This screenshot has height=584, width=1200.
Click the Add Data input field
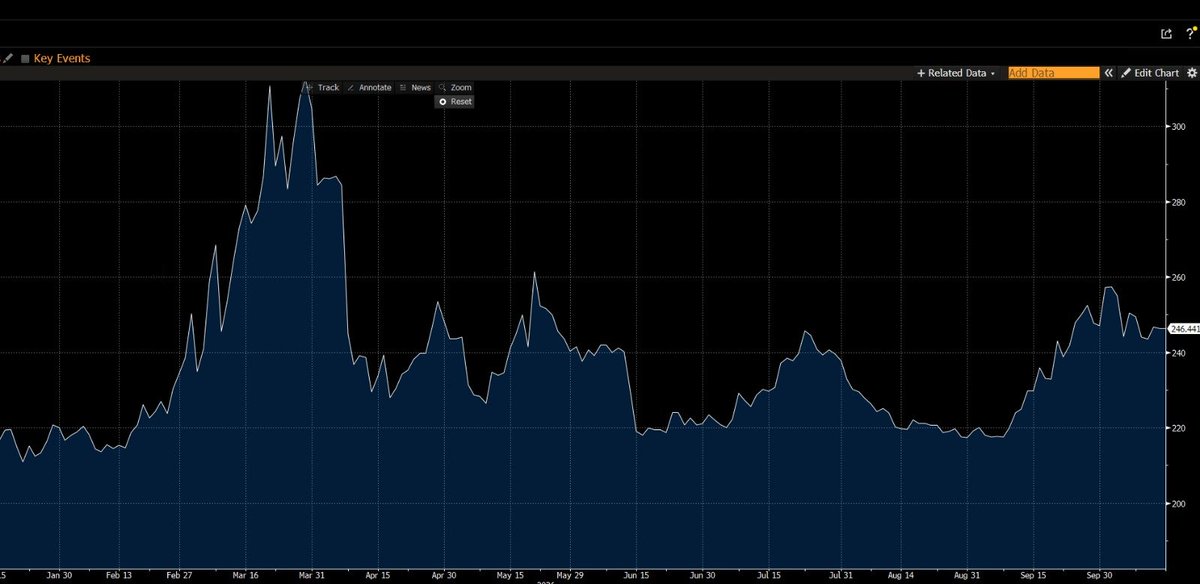1053,73
